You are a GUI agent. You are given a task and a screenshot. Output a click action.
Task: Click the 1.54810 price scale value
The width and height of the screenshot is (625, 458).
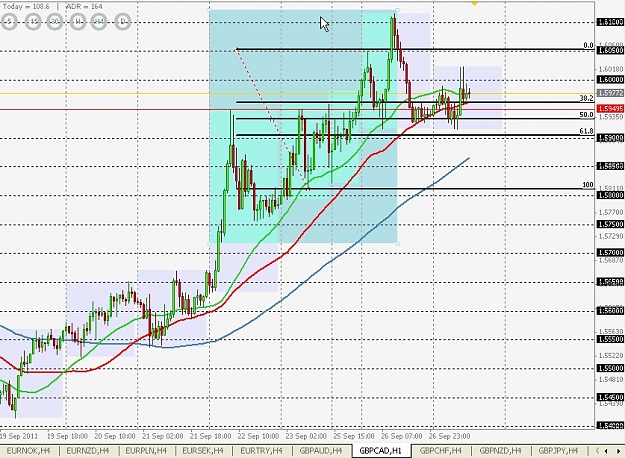click(x=610, y=379)
